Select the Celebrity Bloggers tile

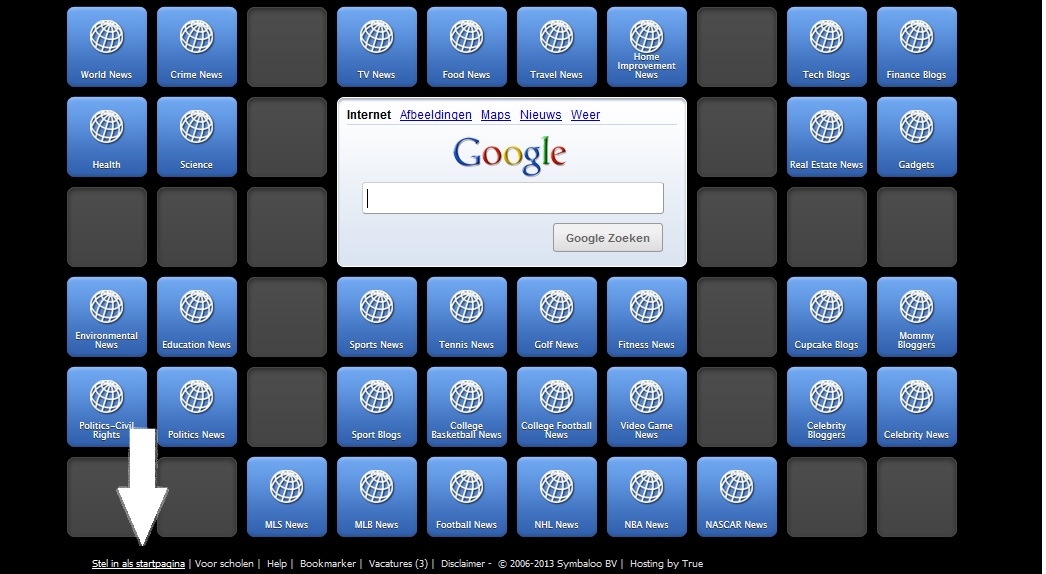coord(827,407)
